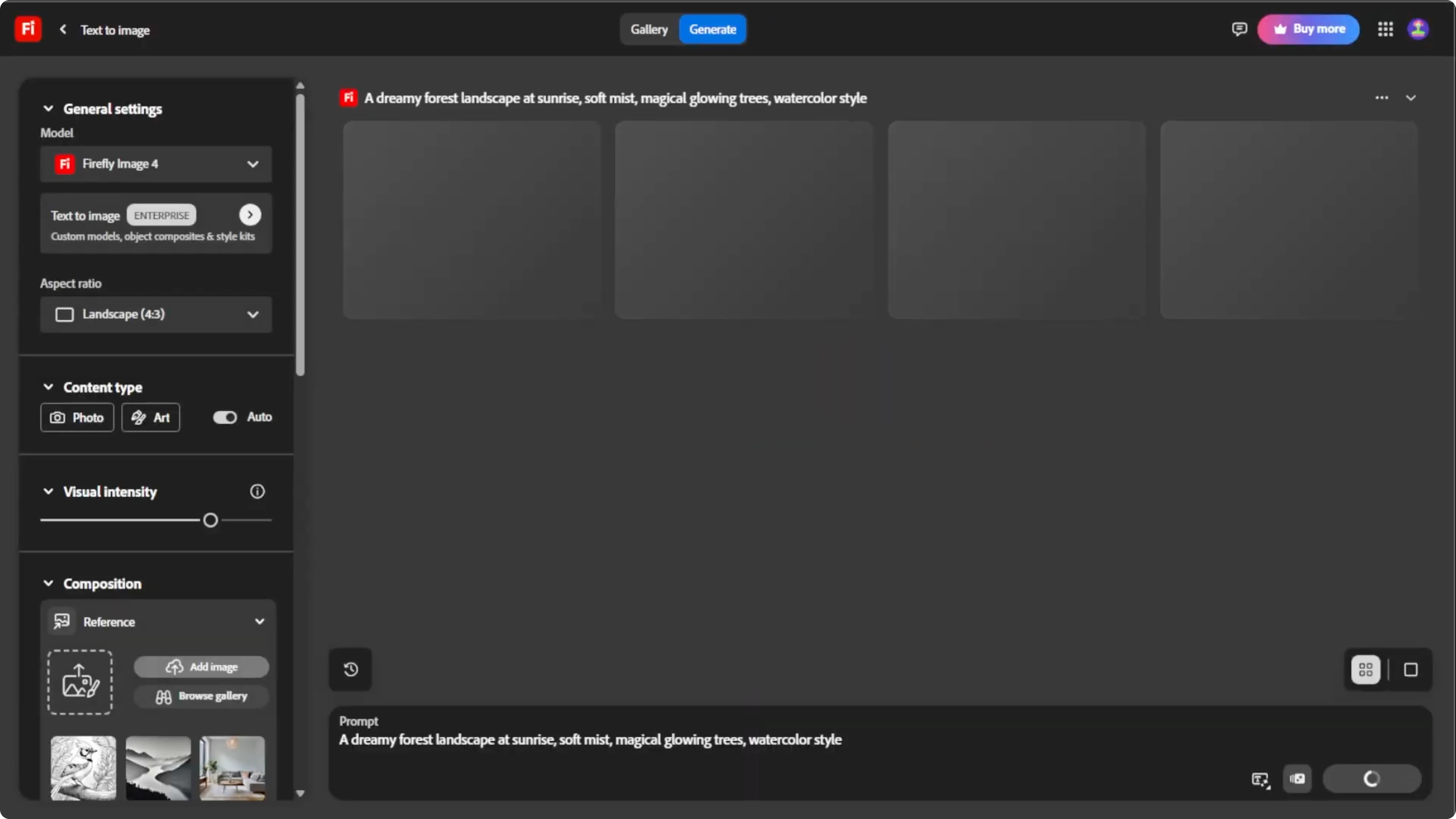Click the Adobe Firefly logo icon
The height and width of the screenshot is (819, 1456).
click(28, 29)
